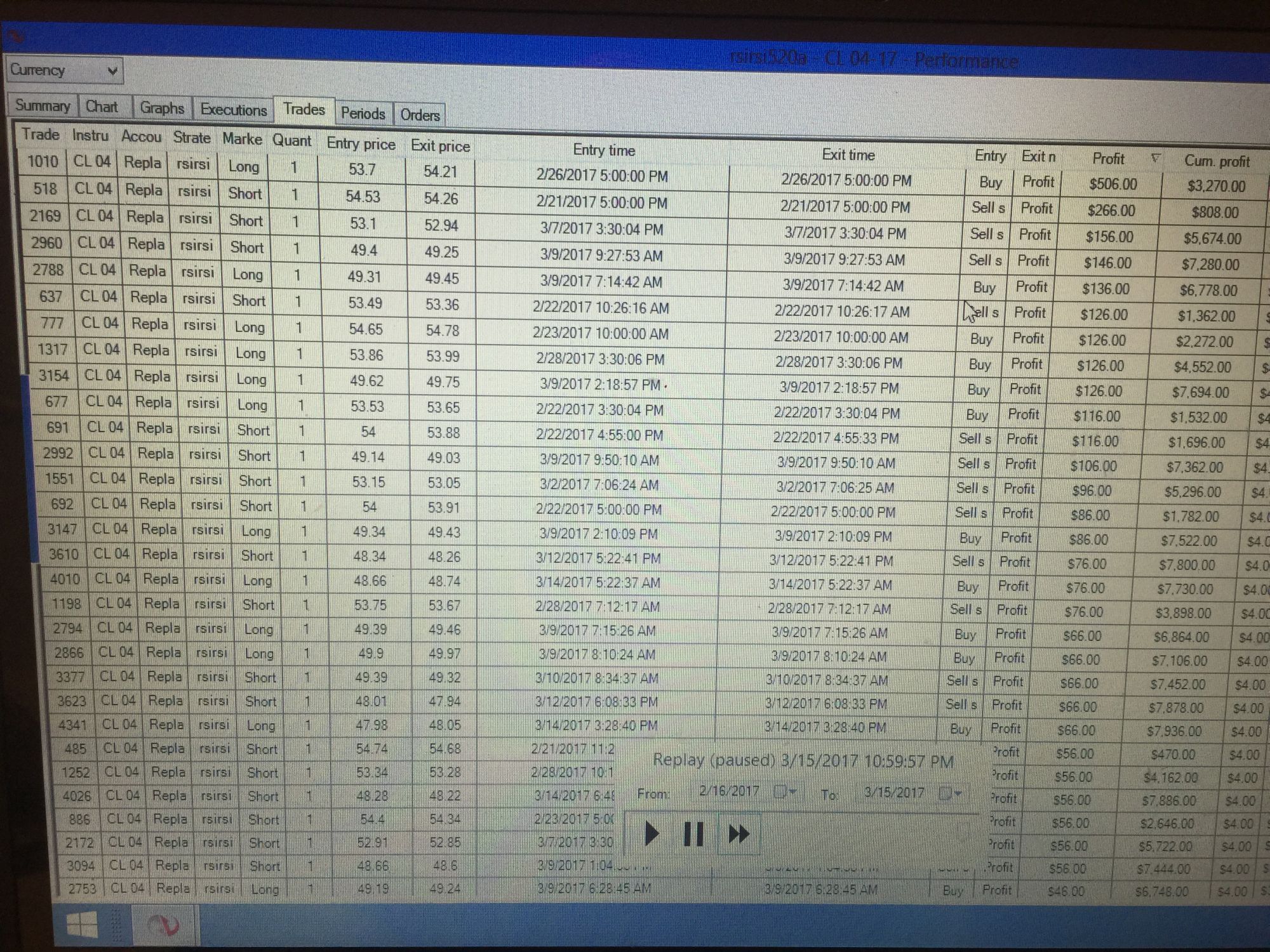The width and height of the screenshot is (1270, 952).
Task: Expand the Currency display dropdown
Action: tap(112, 70)
